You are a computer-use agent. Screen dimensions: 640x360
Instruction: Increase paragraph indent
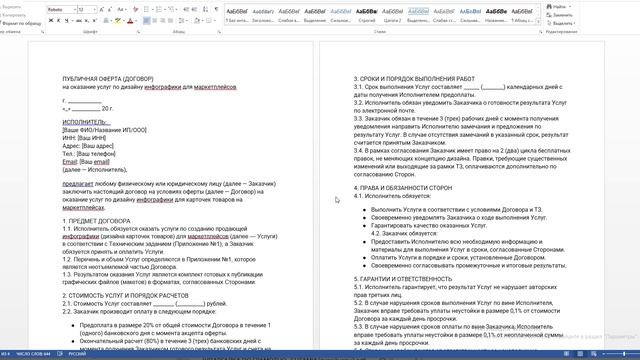(194, 9)
